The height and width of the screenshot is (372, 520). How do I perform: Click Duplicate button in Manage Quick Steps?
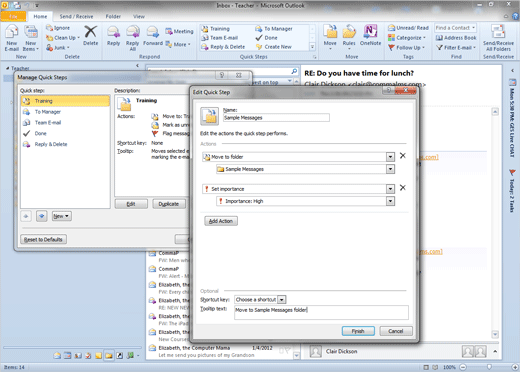pos(169,204)
